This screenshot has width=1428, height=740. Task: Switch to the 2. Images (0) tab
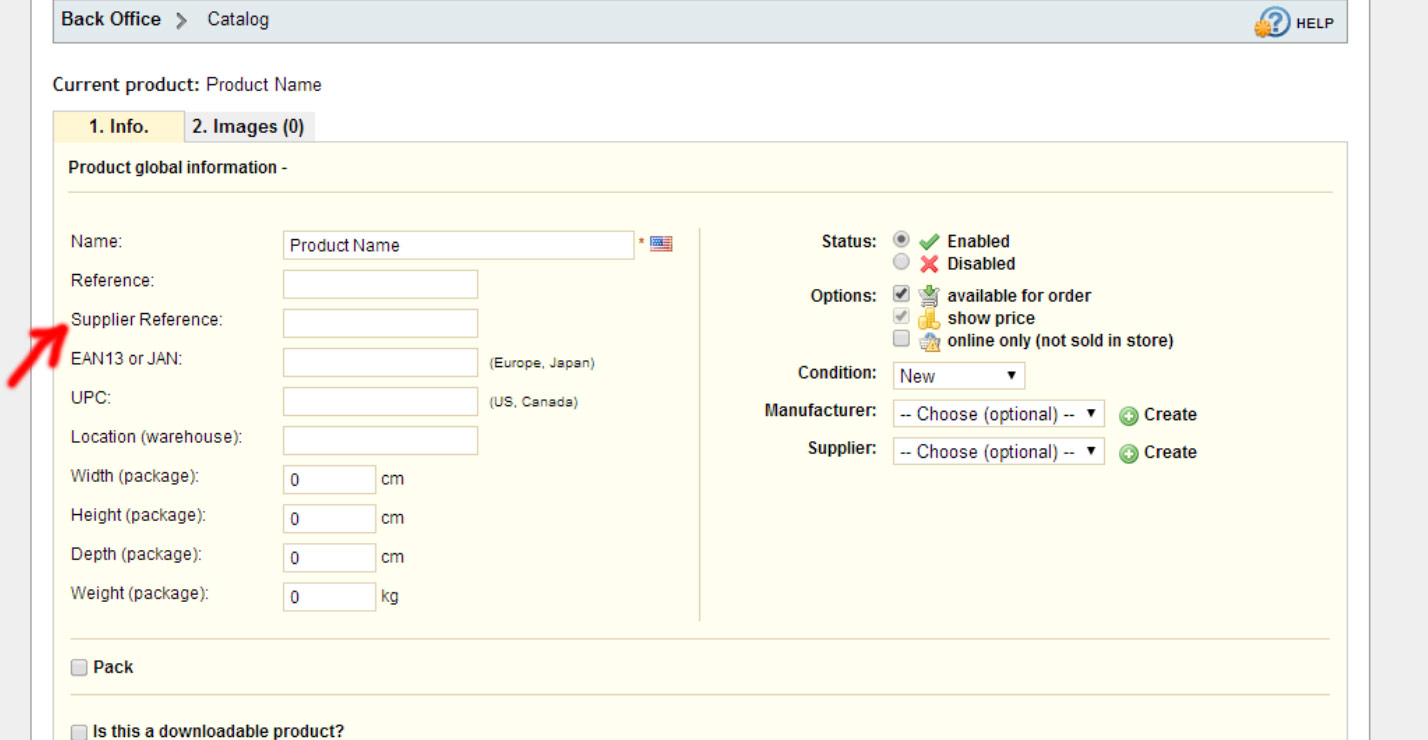[x=248, y=127]
